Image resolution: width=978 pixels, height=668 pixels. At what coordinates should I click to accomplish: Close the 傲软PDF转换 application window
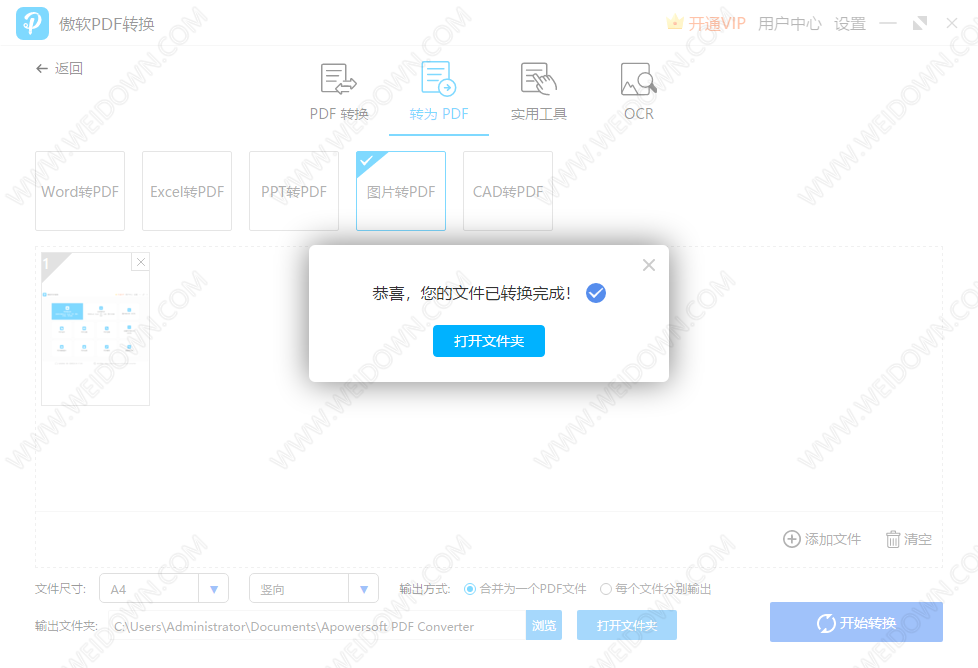[952, 24]
